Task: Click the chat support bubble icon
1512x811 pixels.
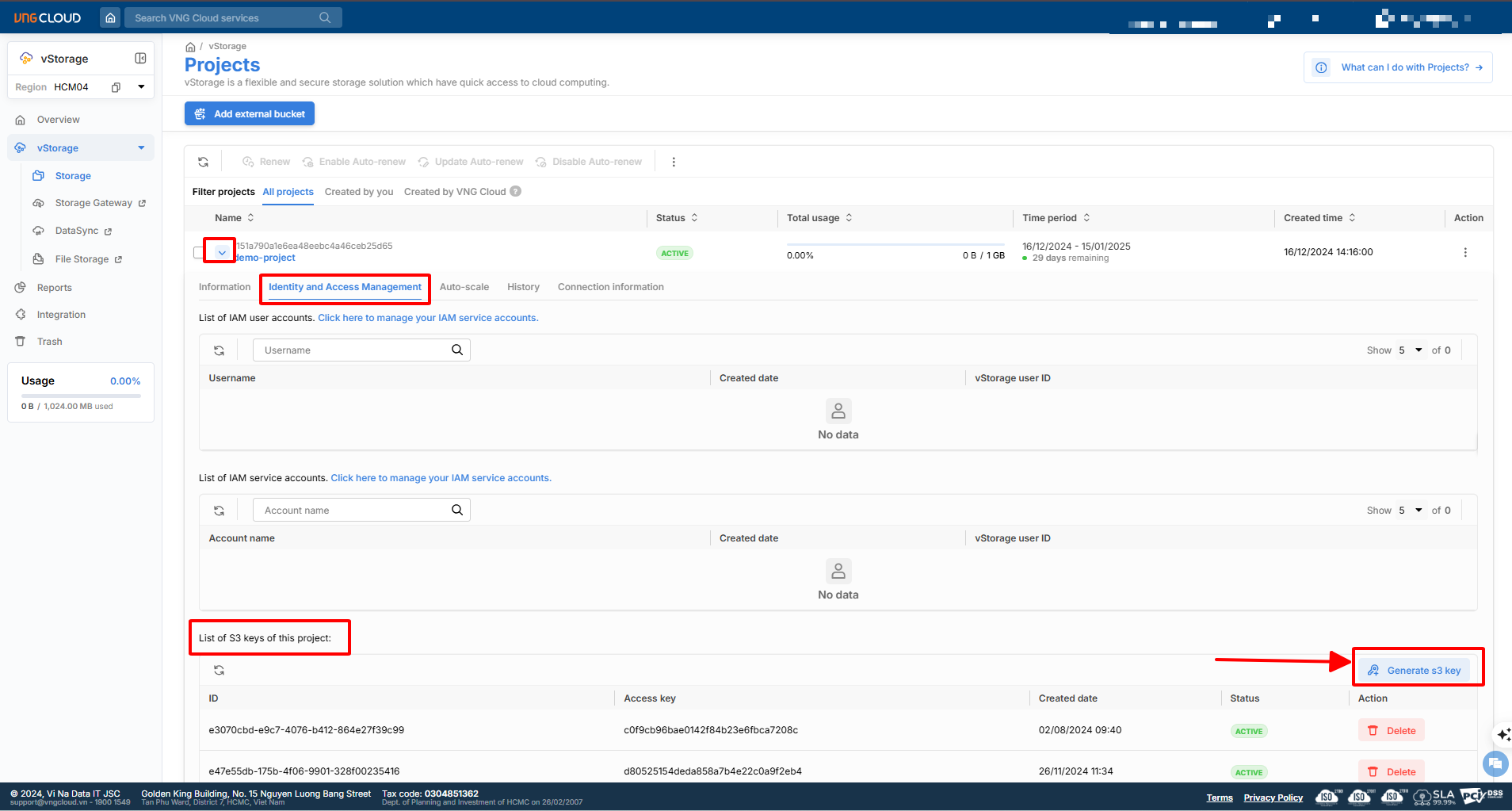Action: click(x=1495, y=764)
